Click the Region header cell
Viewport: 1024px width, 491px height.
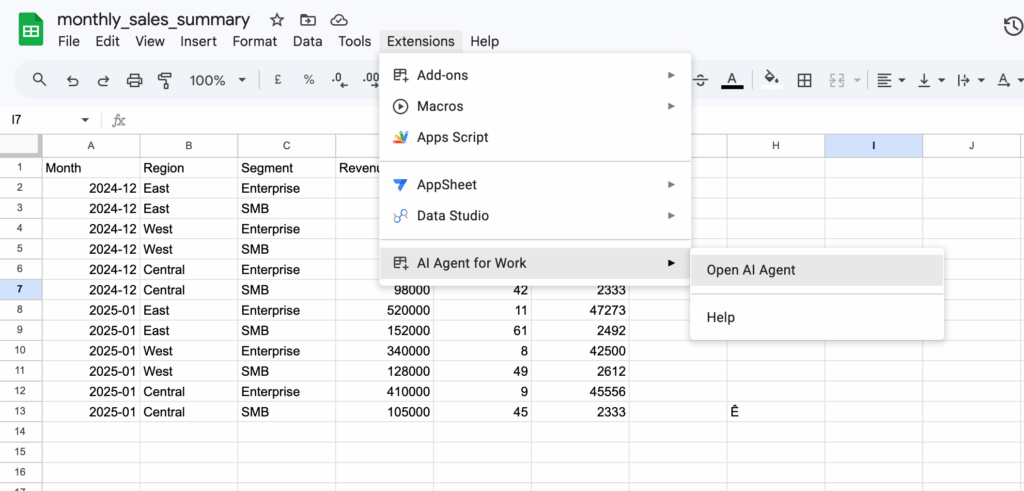tap(189, 168)
